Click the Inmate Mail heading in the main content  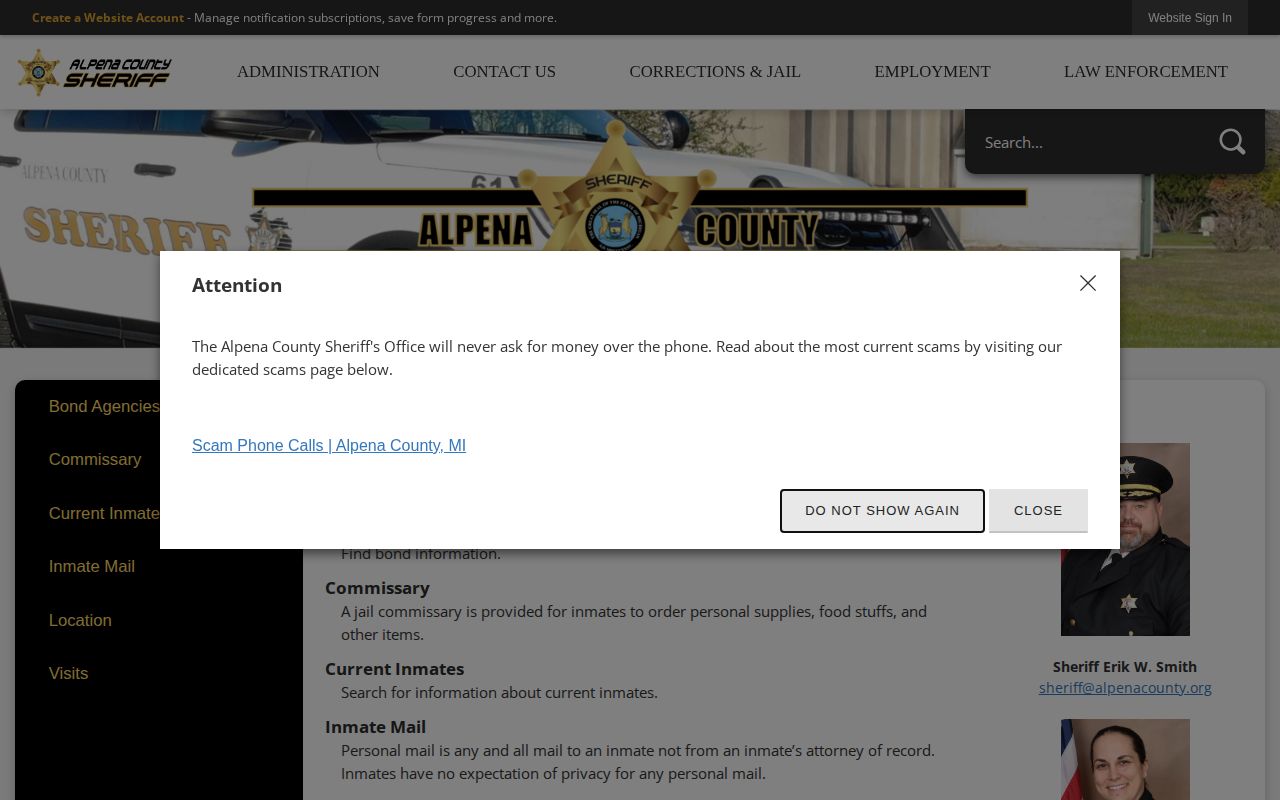coord(375,727)
